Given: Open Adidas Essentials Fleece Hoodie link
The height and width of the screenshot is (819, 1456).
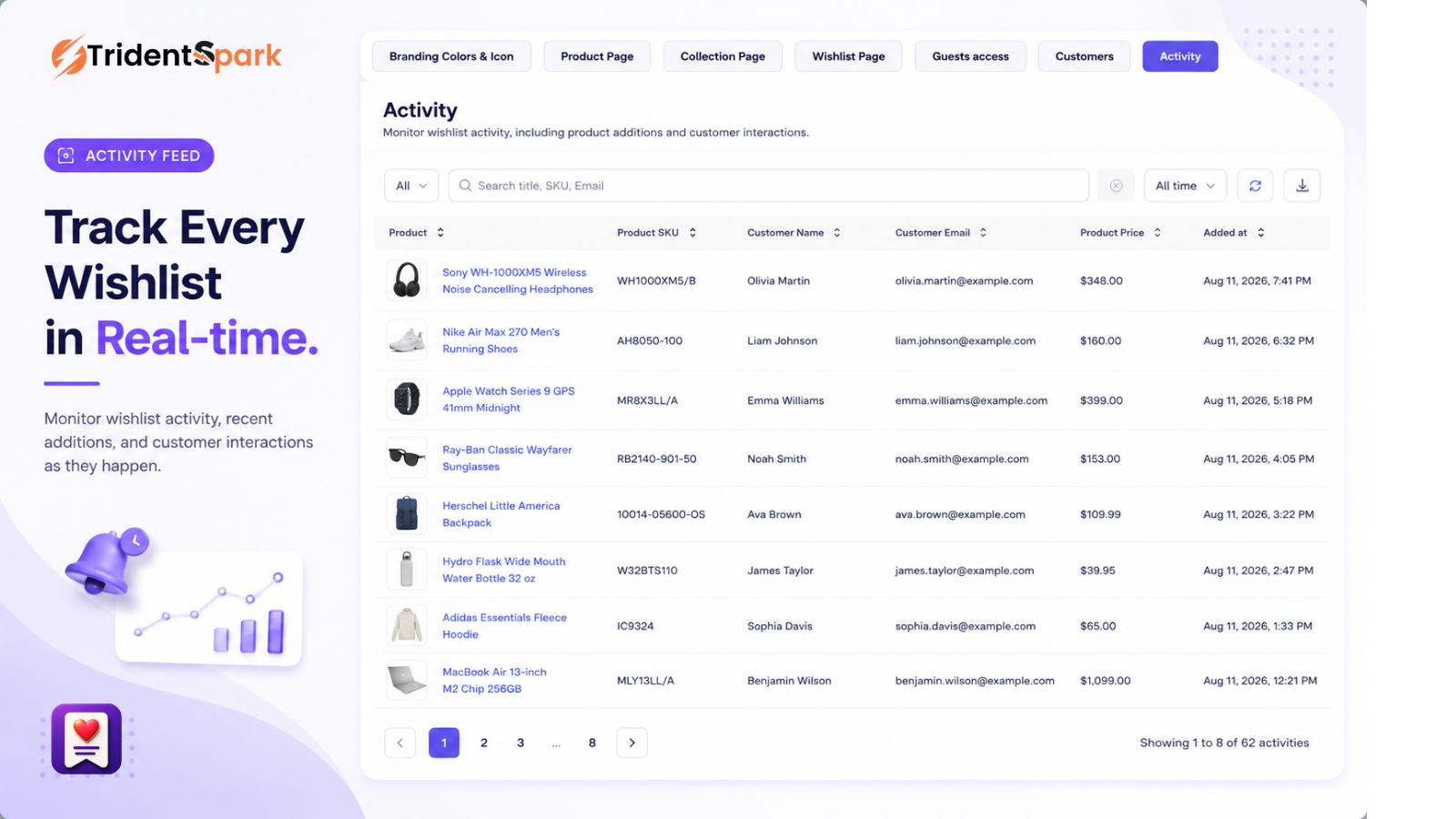Looking at the screenshot, I should point(504,626).
